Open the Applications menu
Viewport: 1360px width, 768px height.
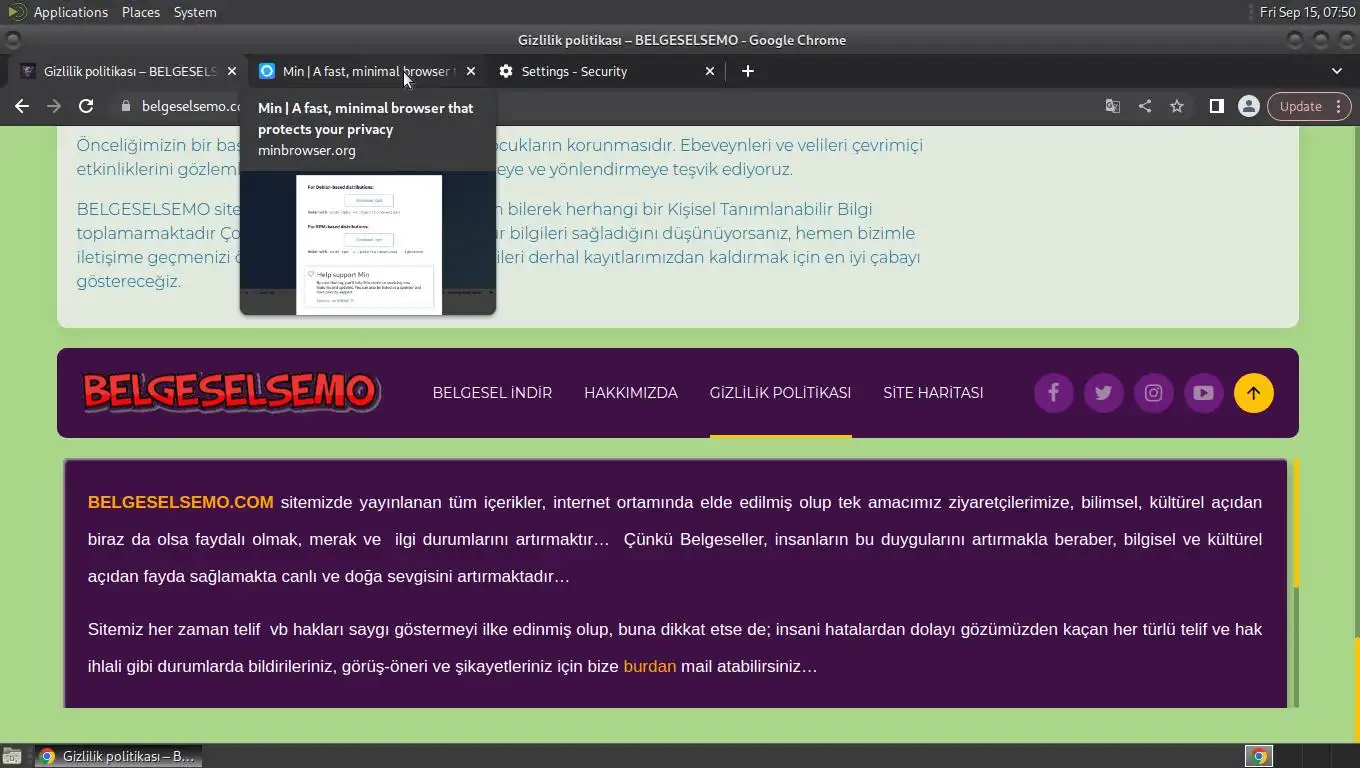(70, 12)
